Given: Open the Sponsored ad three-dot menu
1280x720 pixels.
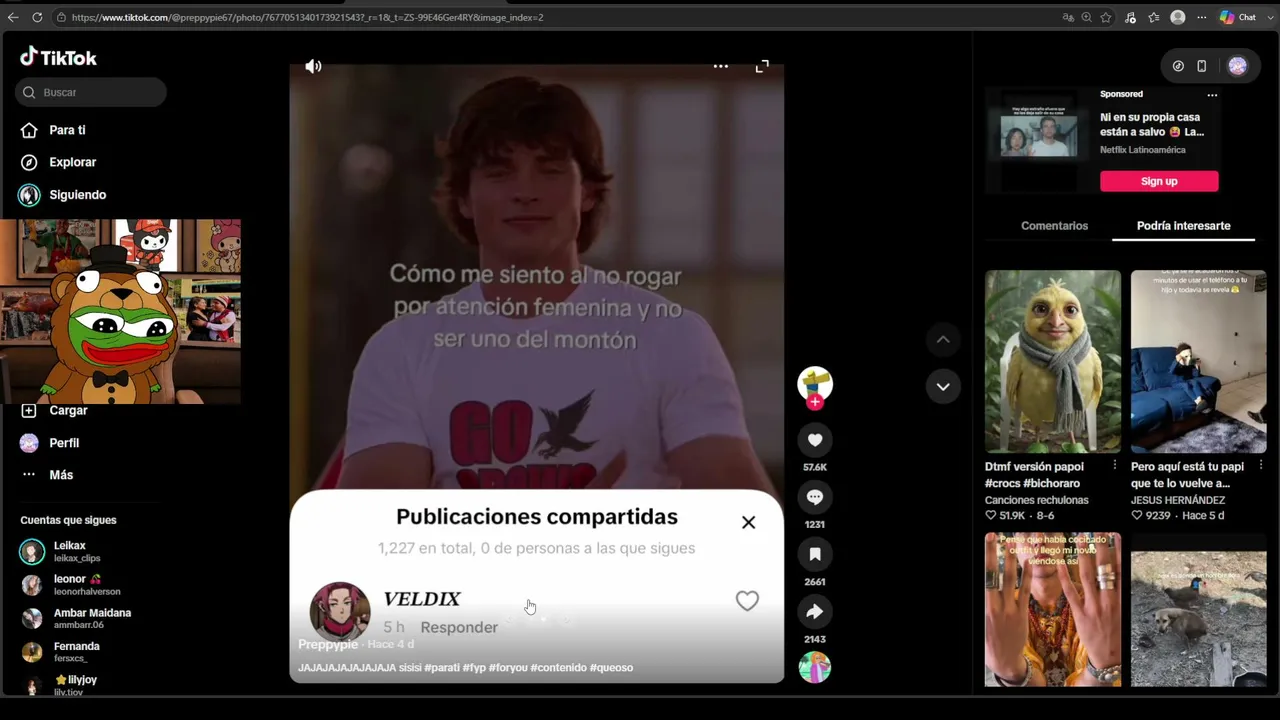Looking at the screenshot, I should point(1212,95).
